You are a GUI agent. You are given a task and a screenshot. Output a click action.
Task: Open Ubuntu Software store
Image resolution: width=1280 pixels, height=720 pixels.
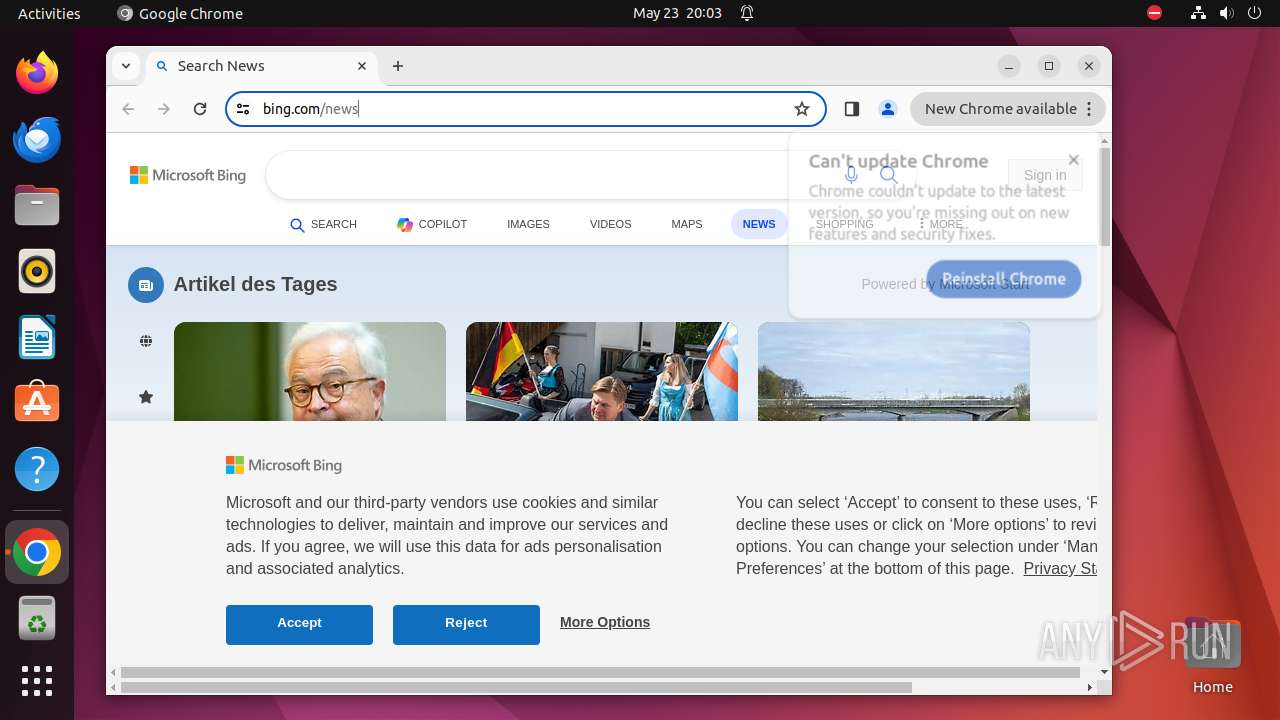click(37, 403)
